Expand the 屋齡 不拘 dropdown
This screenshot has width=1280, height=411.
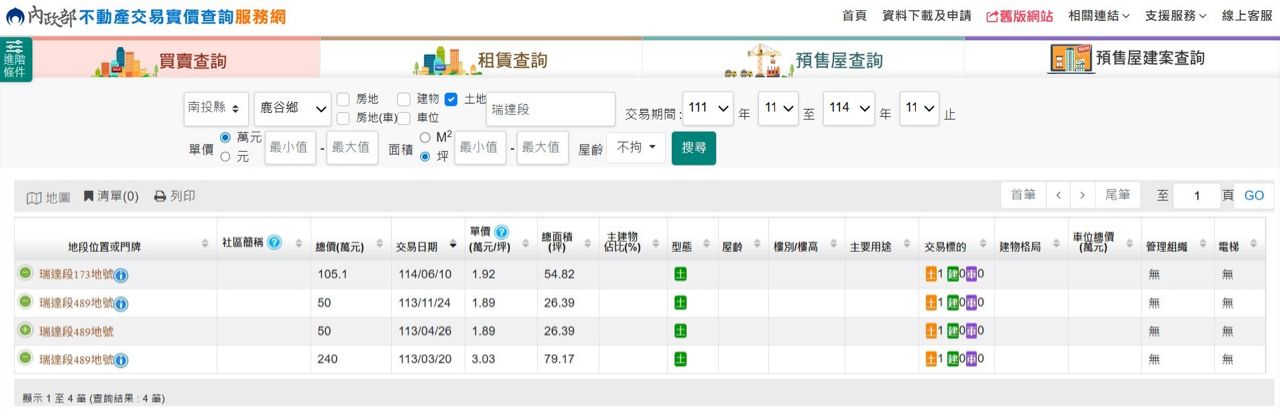(635, 148)
